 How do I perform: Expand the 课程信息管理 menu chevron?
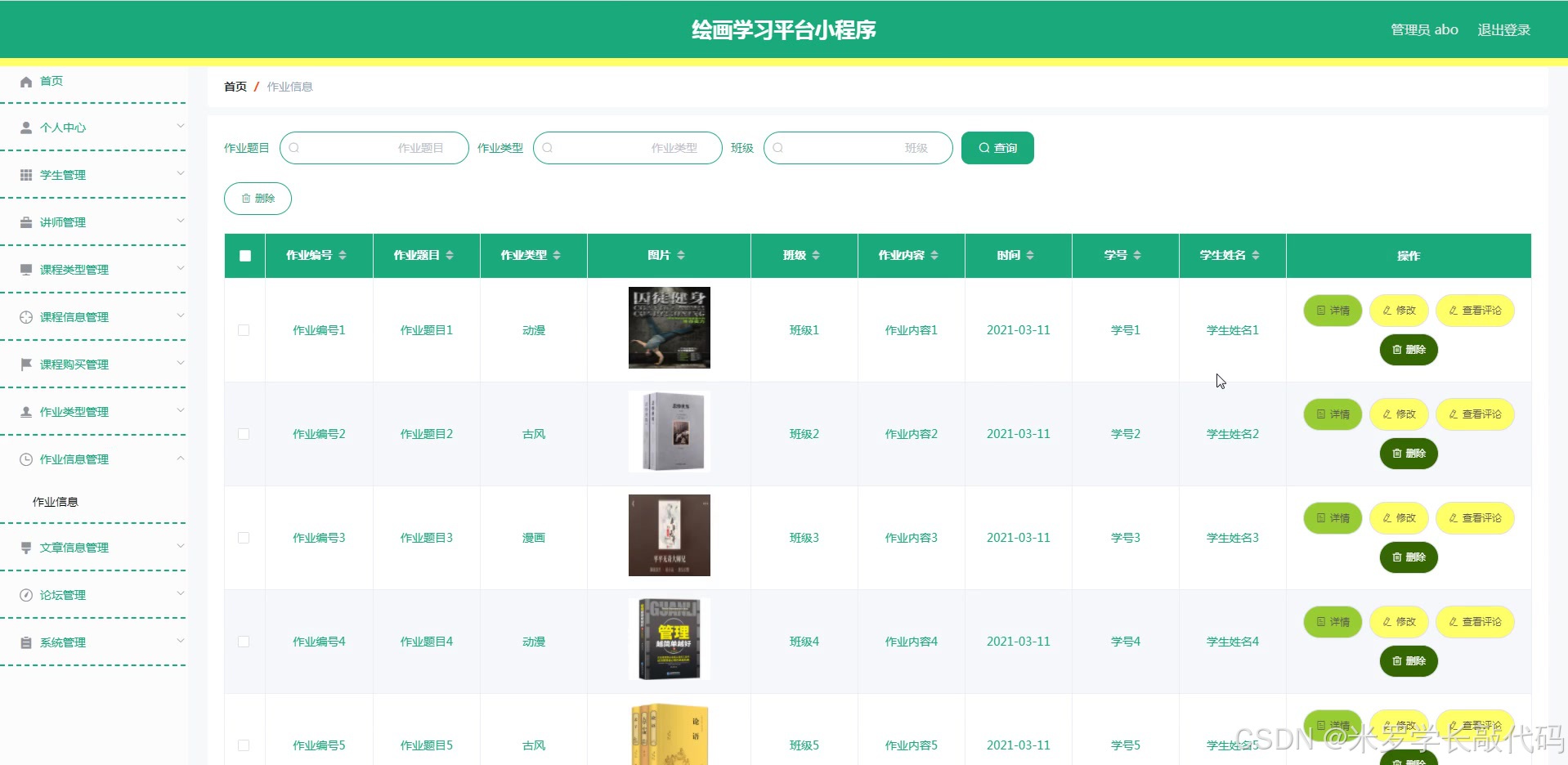click(181, 315)
